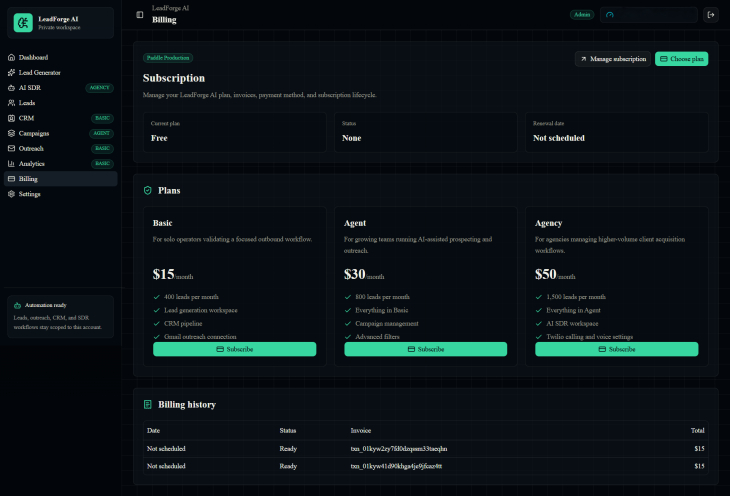Click the Total column header
Screen dimensions: 730x496
tap(697, 431)
